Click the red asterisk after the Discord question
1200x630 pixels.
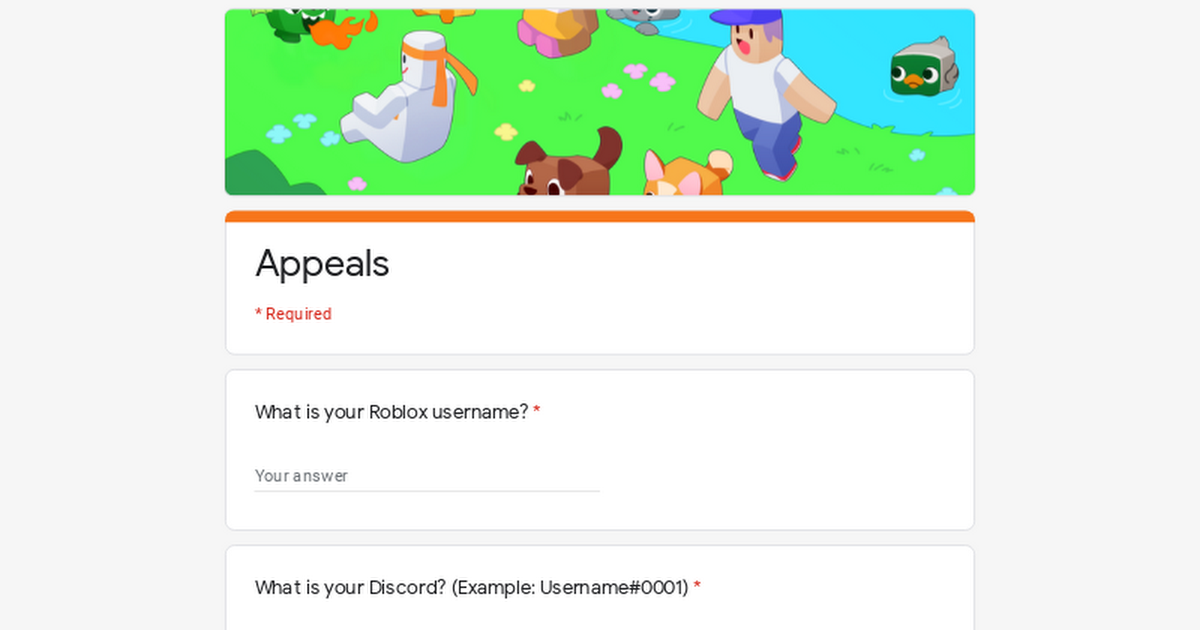pos(697,586)
